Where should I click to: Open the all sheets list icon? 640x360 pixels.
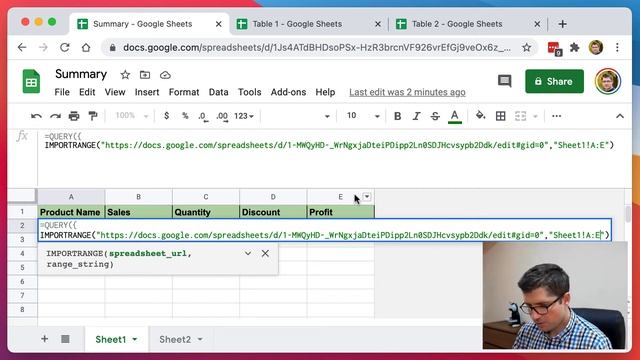click(x=65, y=339)
